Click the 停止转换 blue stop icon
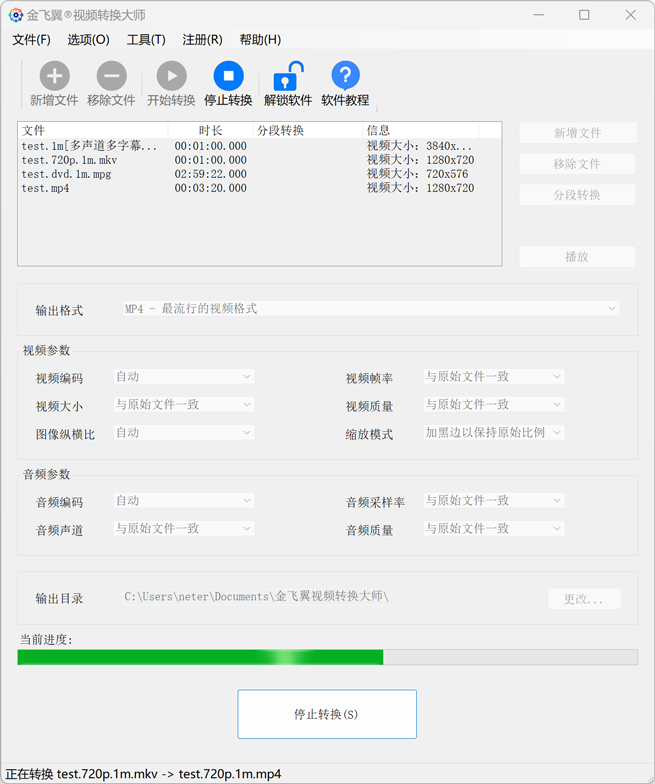The image size is (655, 784). pyautogui.click(x=228, y=76)
